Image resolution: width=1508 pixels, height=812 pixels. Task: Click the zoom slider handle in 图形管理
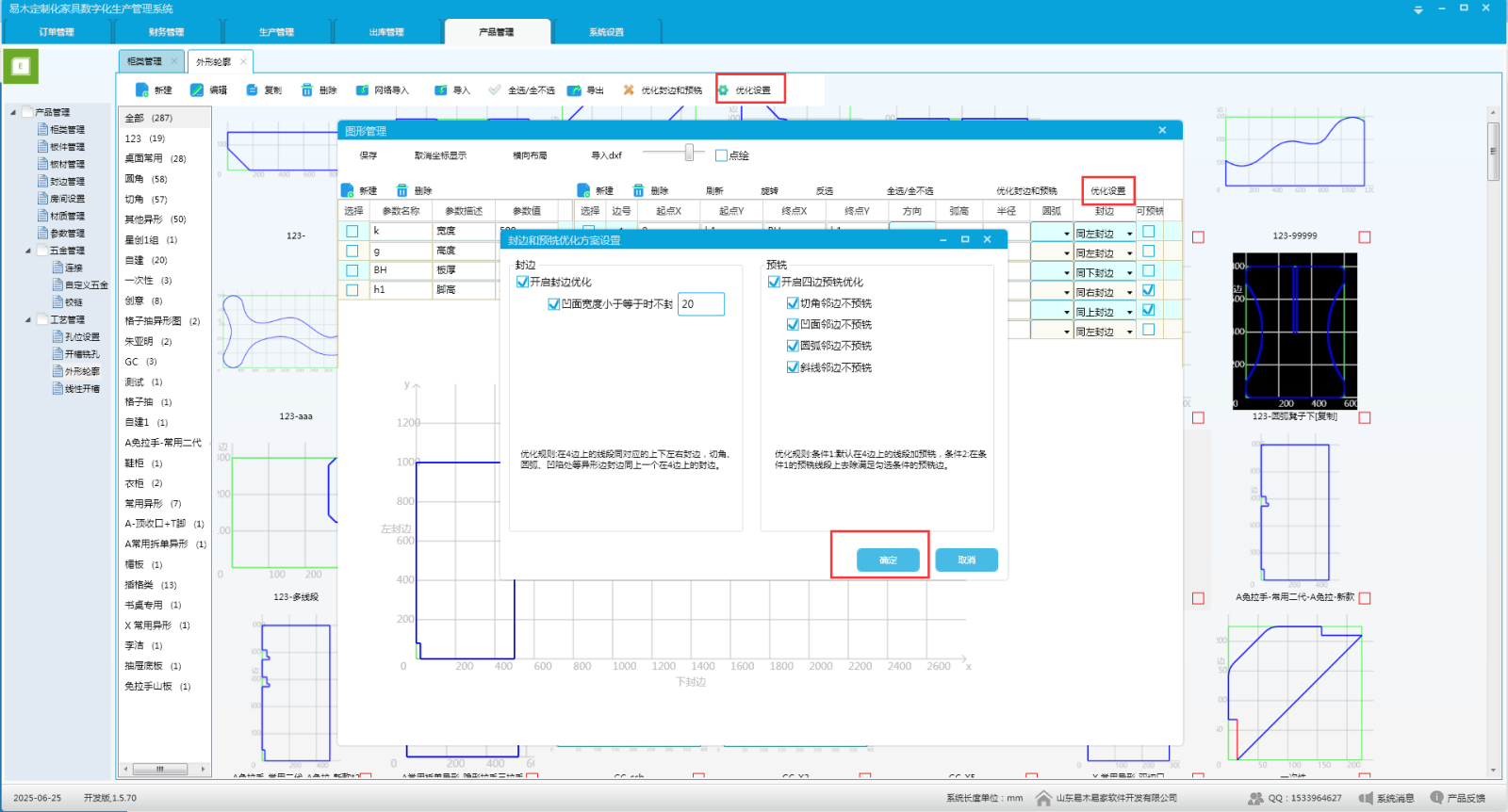[690, 153]
